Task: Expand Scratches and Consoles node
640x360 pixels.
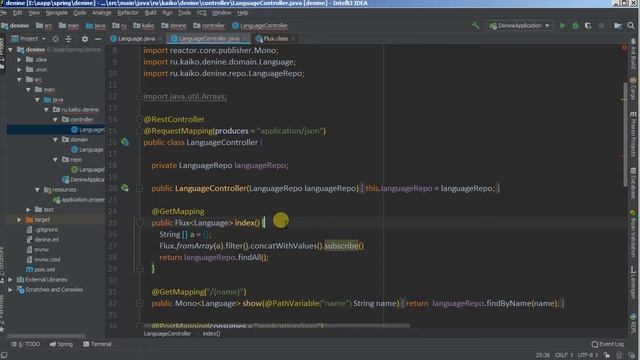Action: click(x=11, y=290)
